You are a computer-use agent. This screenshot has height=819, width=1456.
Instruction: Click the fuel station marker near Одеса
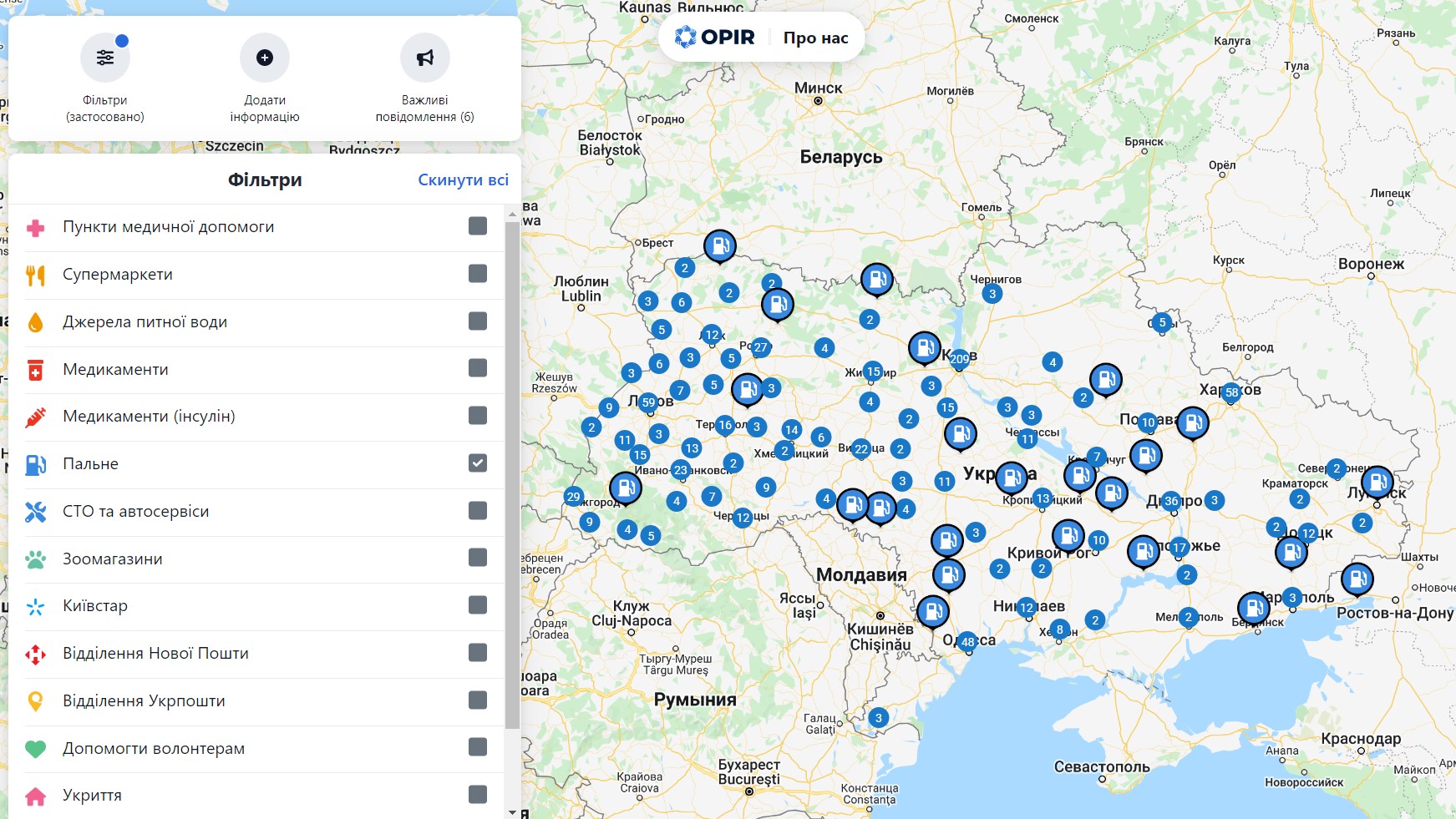(933, 611)
